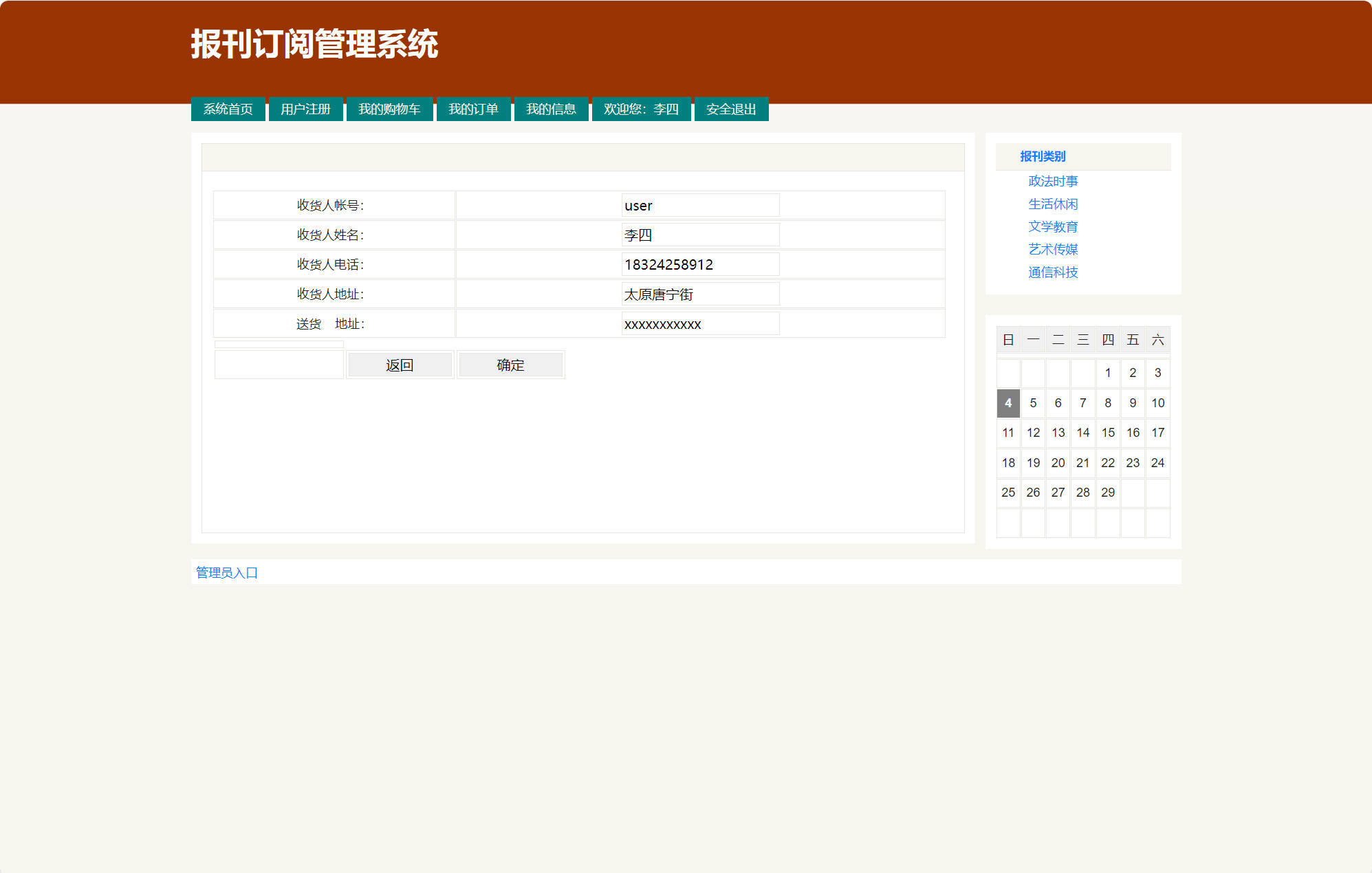Open the 我的信息 page
The image size is (1372, 873).
point(551,109)
